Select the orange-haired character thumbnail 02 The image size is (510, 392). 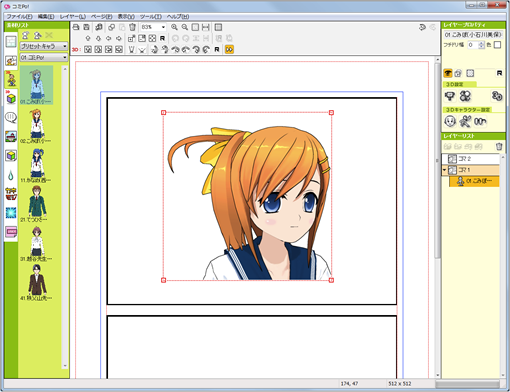point(36,126)
